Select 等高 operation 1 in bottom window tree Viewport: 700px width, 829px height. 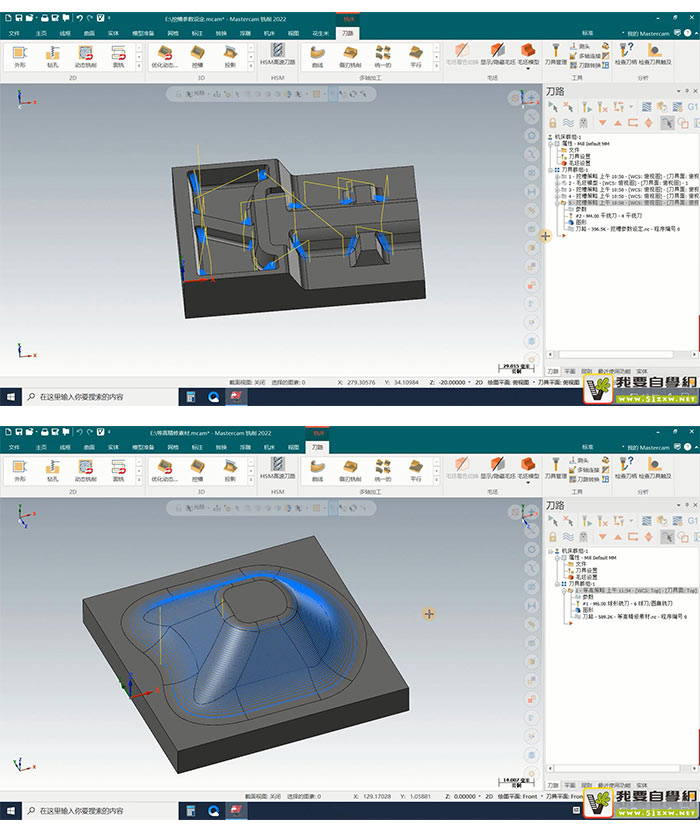point(634,590)
